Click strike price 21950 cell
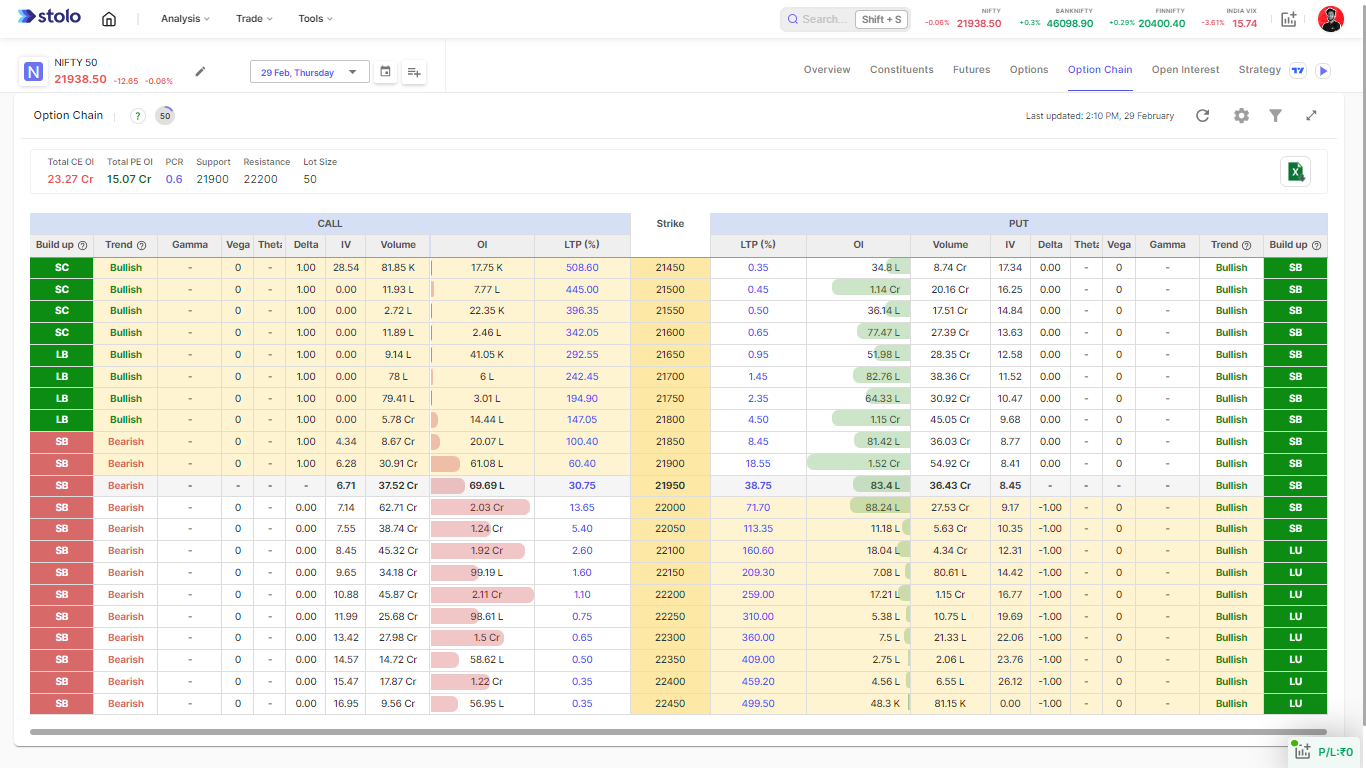This screenshot has height=768, width=1366. [670, 486]
